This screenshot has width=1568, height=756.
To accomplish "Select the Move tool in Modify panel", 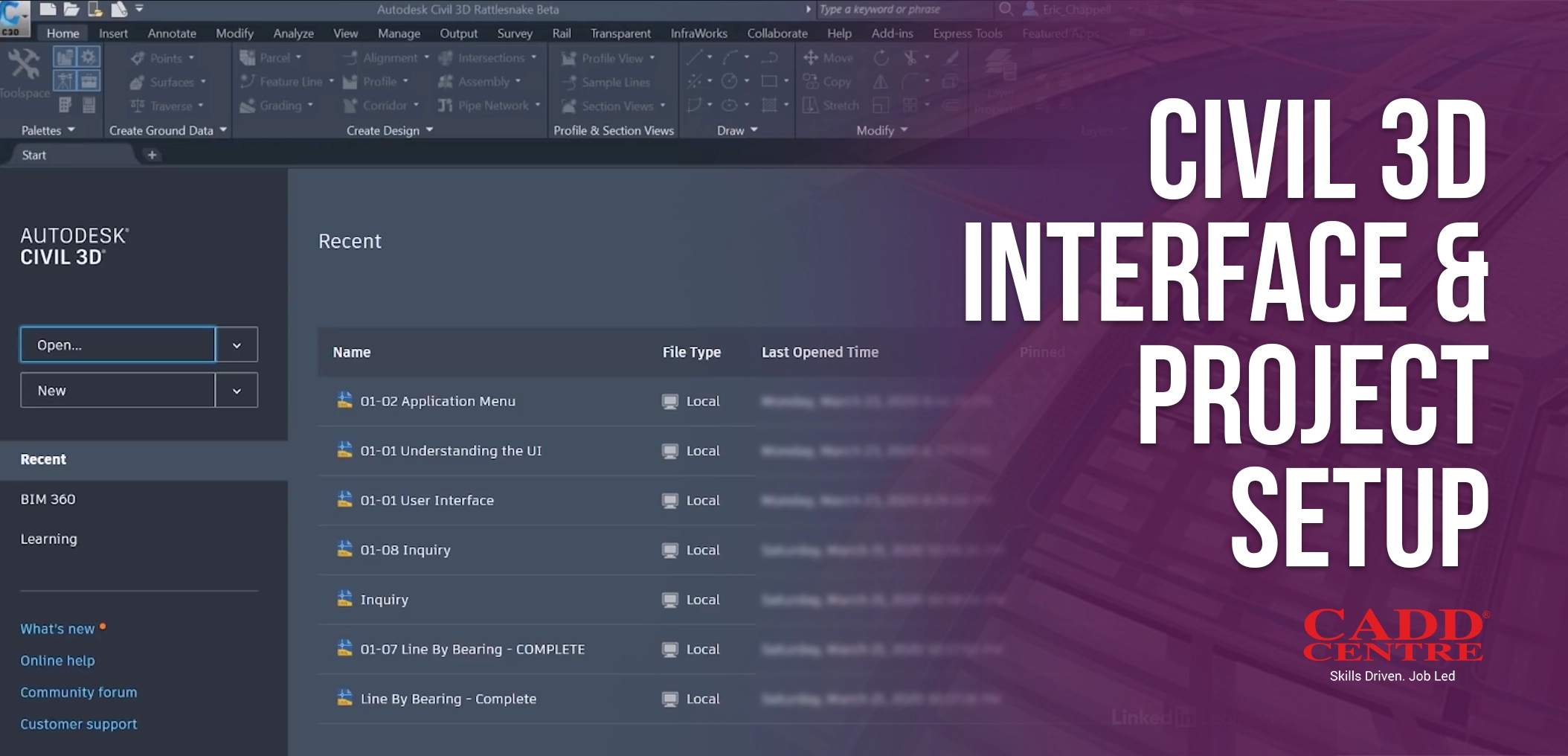I will point(828,58).
